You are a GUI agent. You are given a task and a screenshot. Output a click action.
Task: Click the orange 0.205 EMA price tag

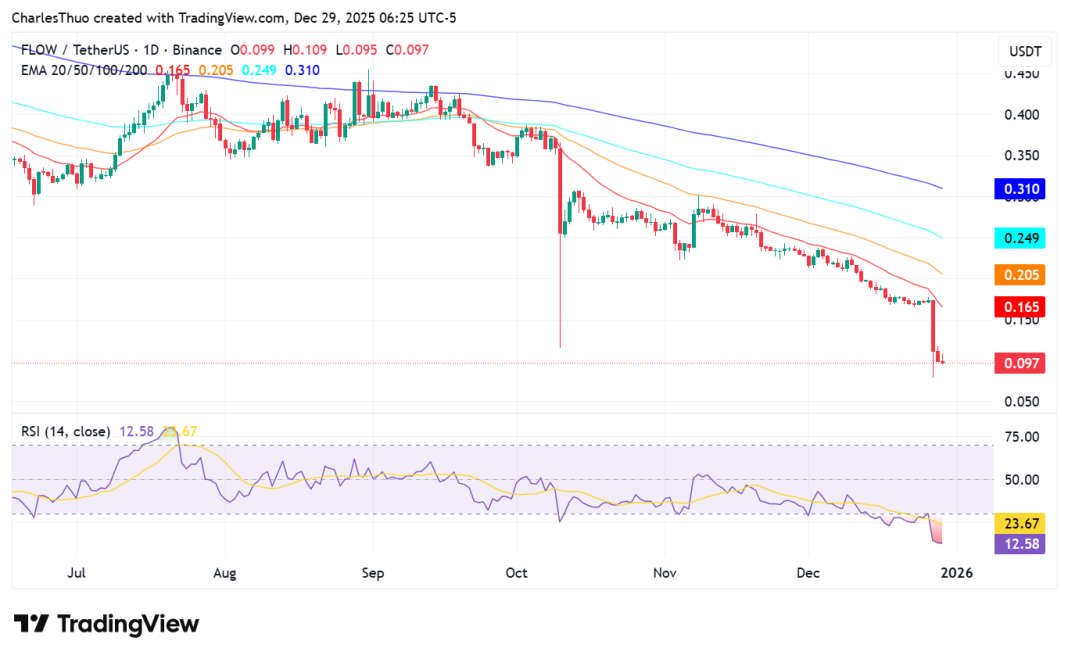click(1020, 274)
